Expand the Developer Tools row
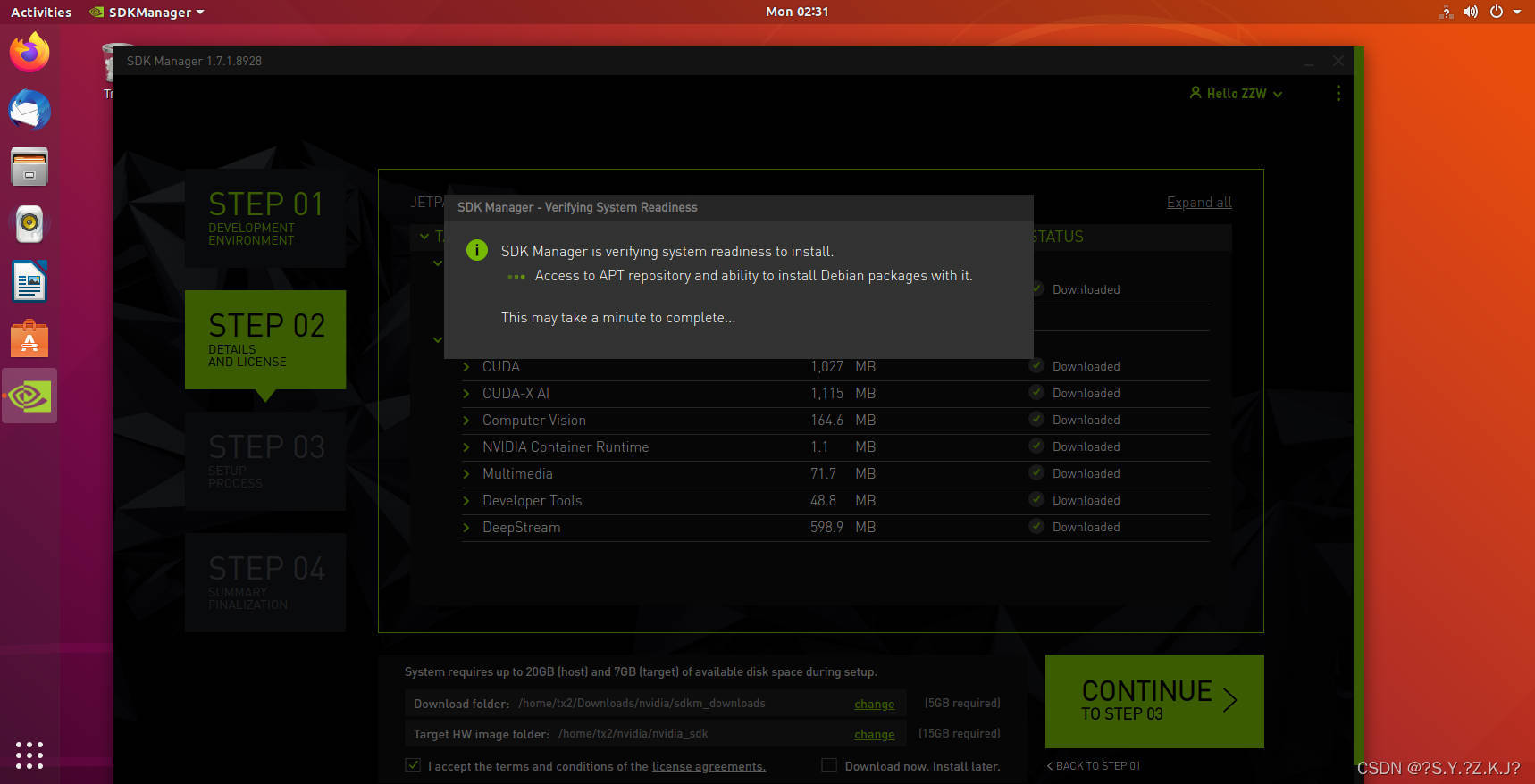 pyautogui.click(x=466, y=501)
